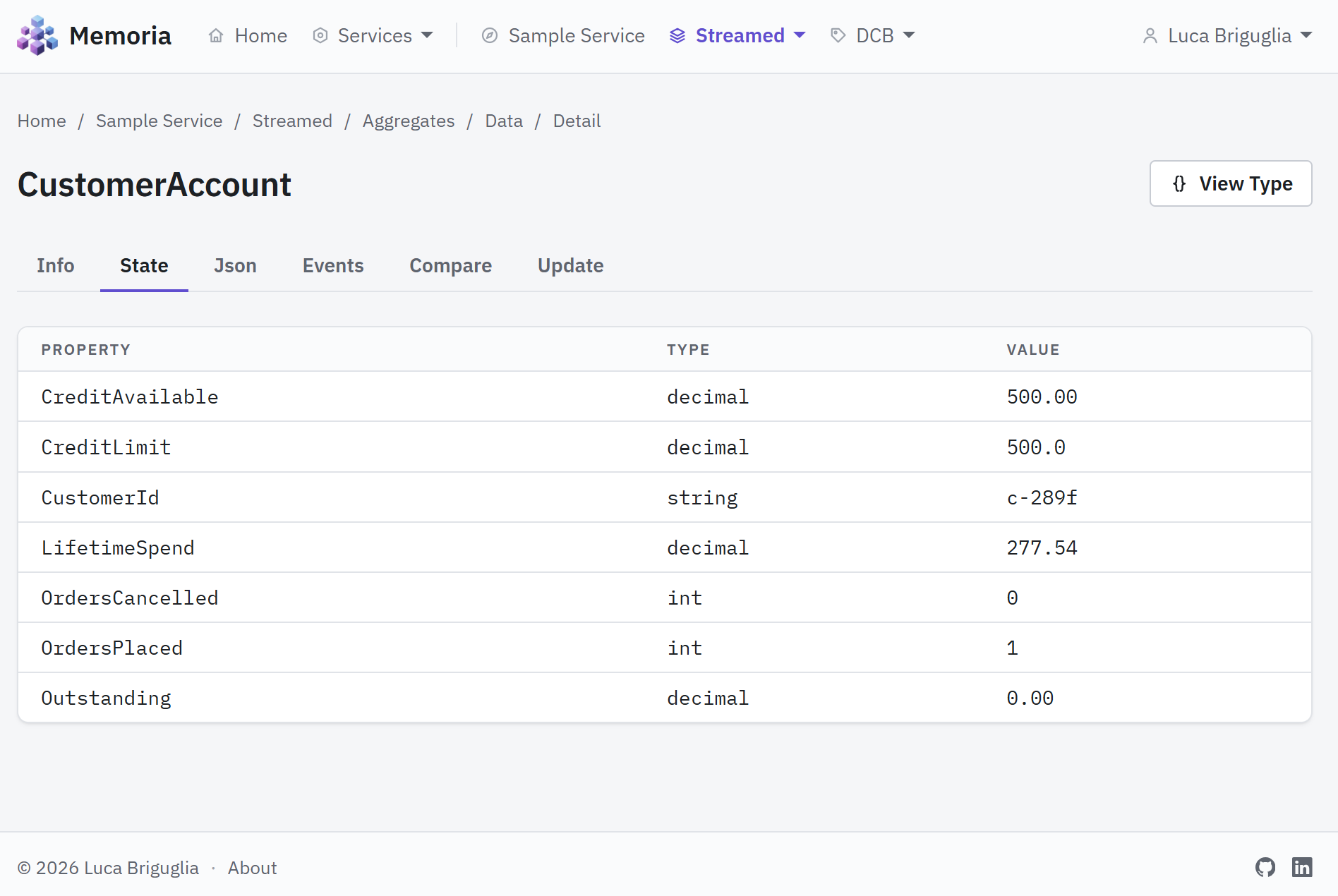Open the GitHub icon in the footer
The width and height of the screenshot is (1338, 896).
pyautogui.click(x=1265, y=867)
